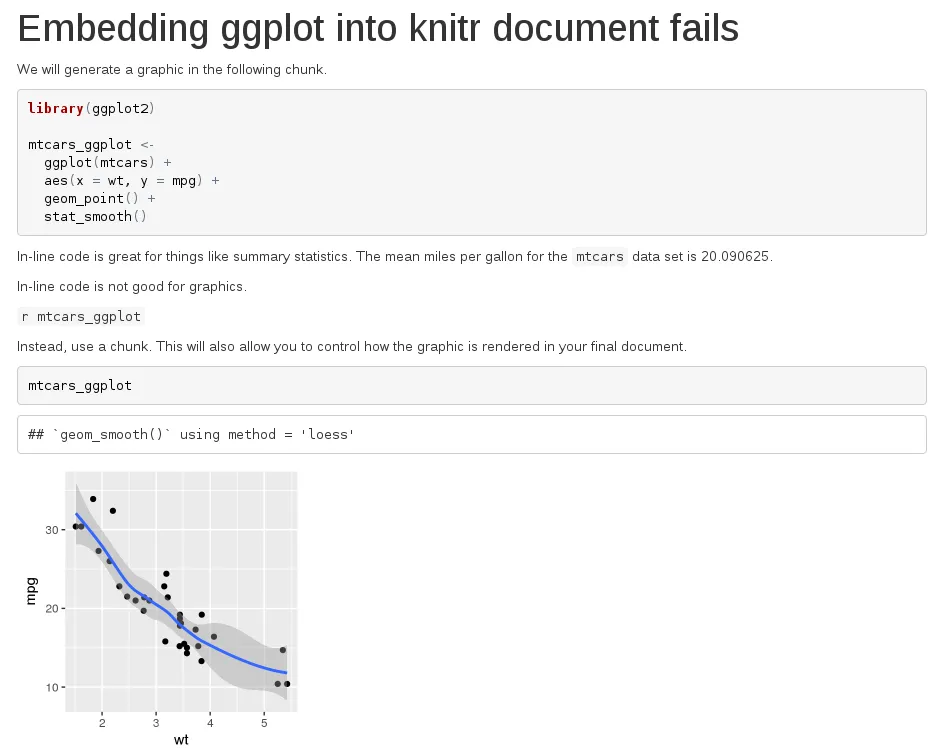Click the inline 'mtcars' code span
The image size is (939, 756).
point(599,256)
